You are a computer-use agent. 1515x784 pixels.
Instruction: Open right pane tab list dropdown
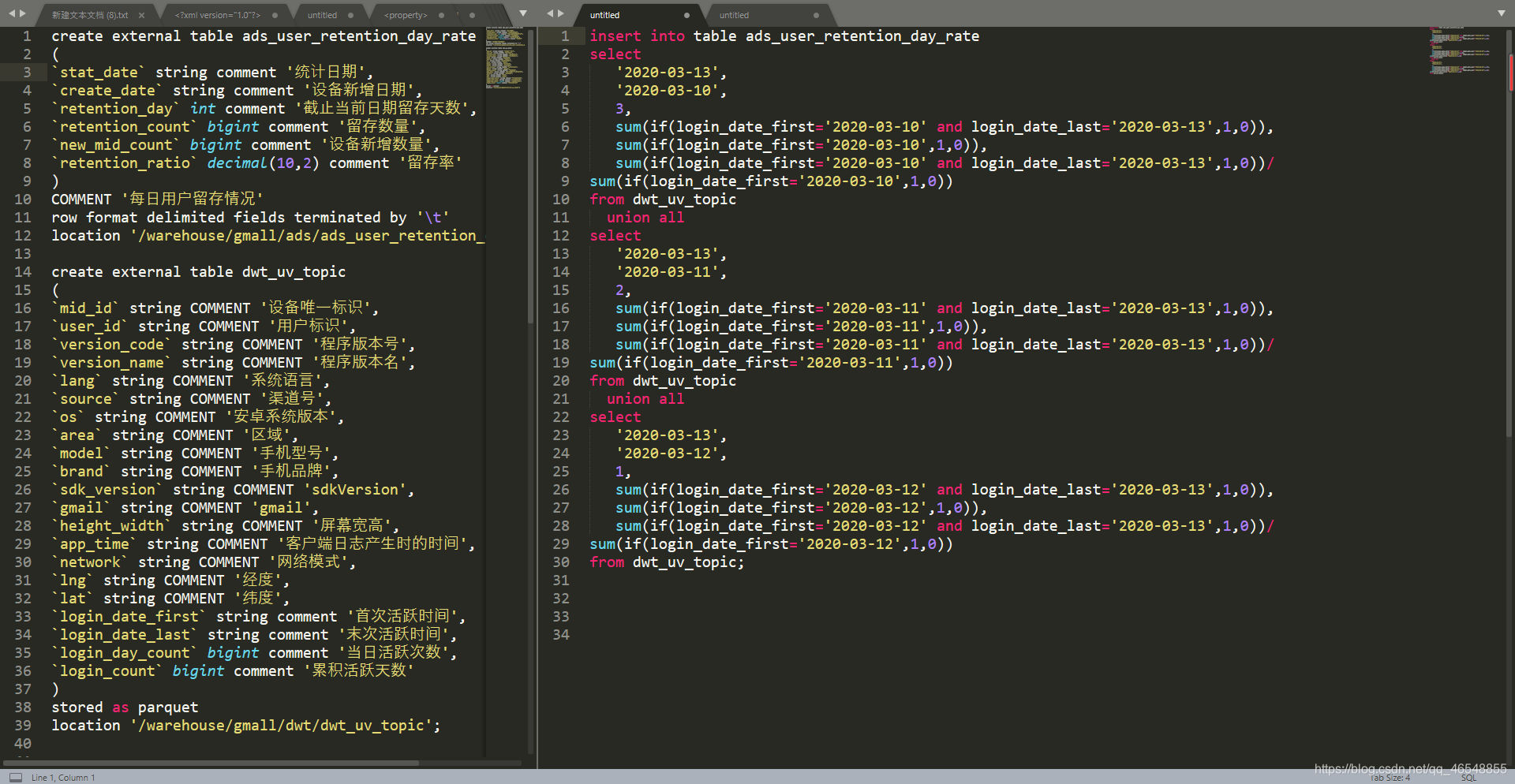(1501, 14)
